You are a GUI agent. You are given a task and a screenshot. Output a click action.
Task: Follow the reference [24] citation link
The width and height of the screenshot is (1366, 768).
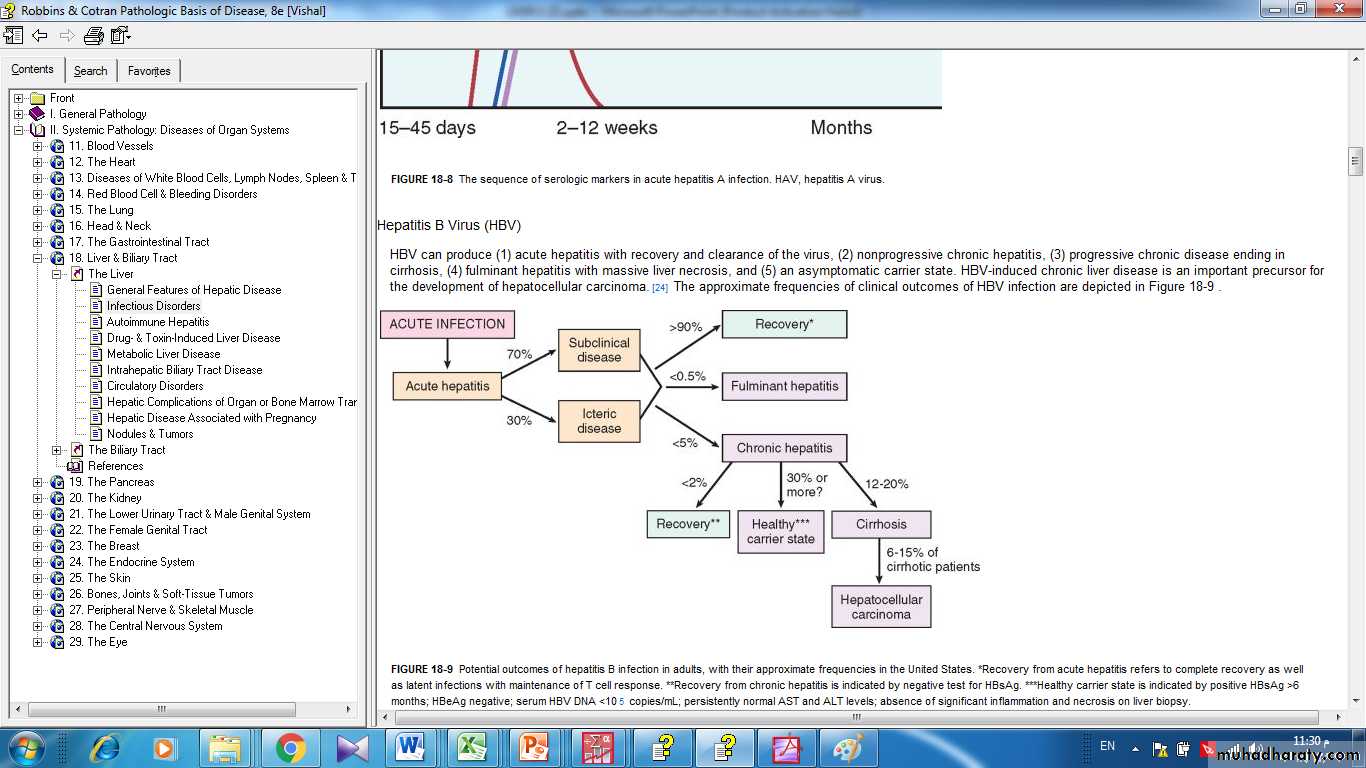(x=660, y=288)
